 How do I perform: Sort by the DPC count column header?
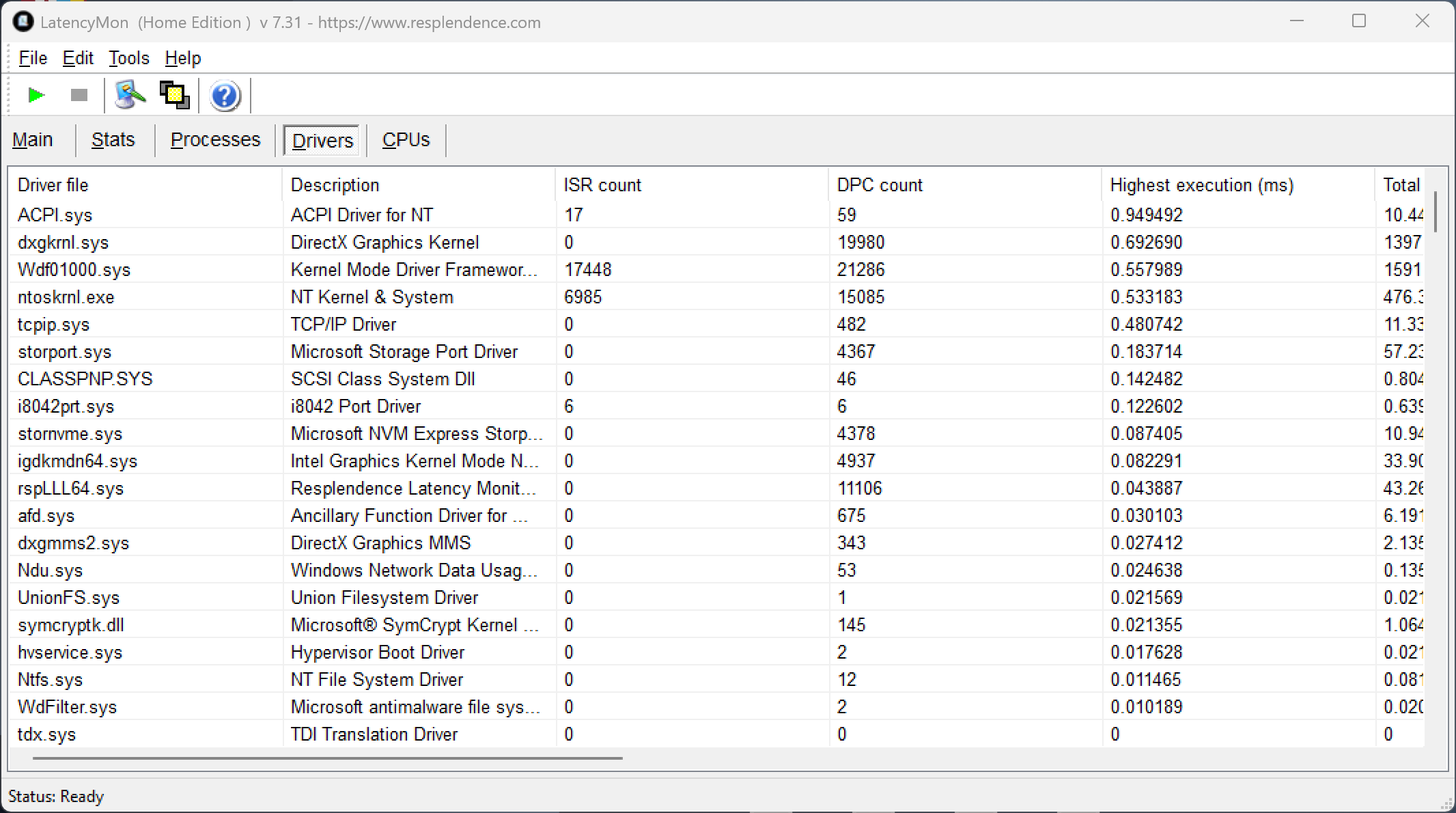tap(880, 185)
